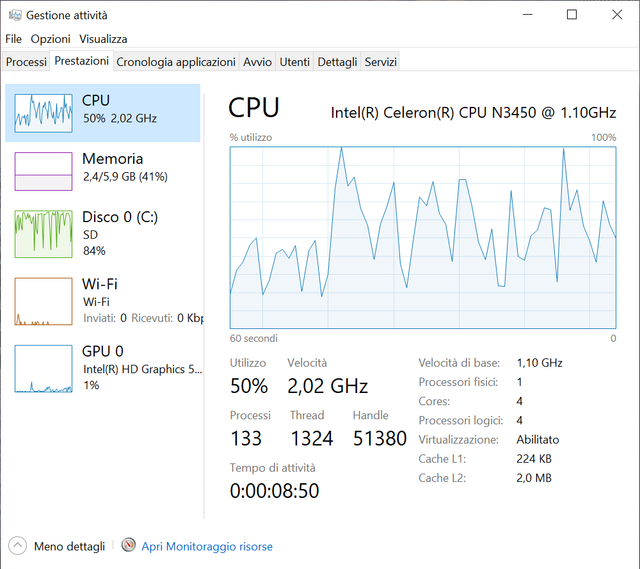Select the Memoria usage thumbnail
Screen dimensions: 640x569
tap(43, 171)
